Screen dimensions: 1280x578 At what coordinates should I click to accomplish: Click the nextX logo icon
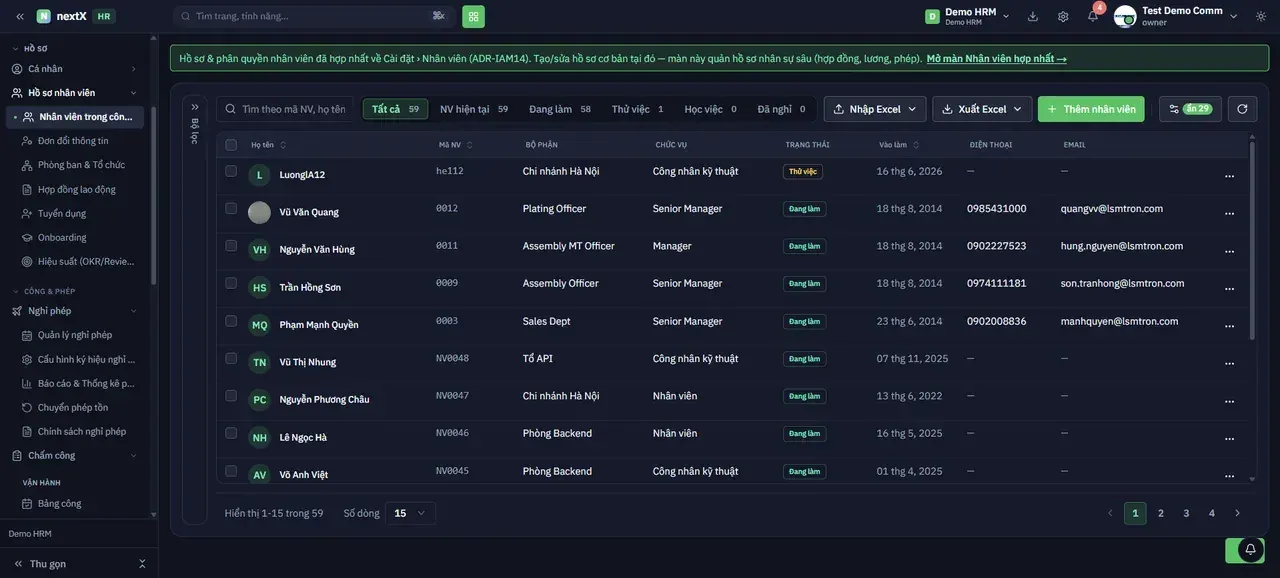[x=44, y=16]
